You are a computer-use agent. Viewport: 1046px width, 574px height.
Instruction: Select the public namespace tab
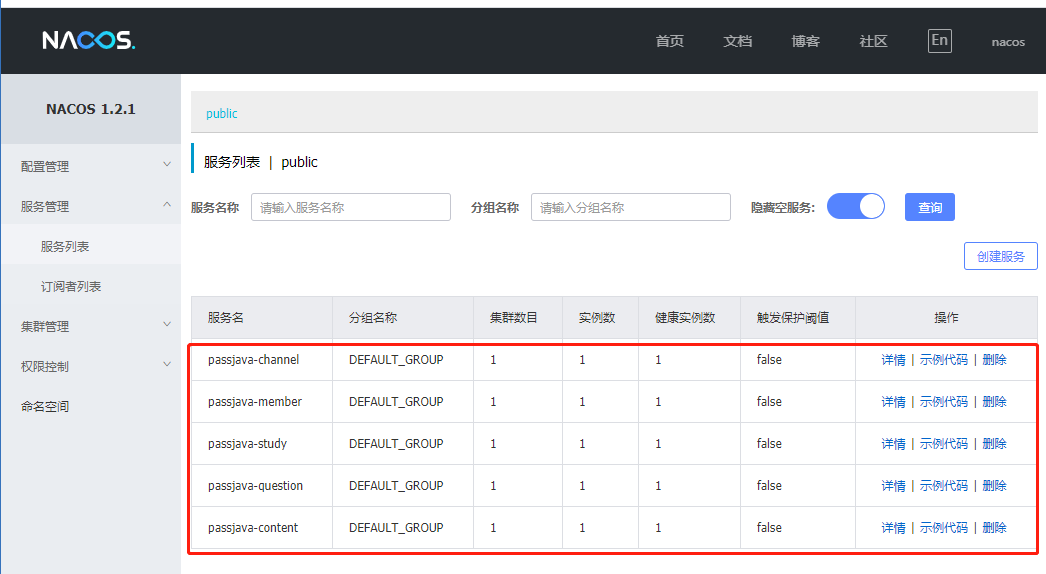click(222, 114)
